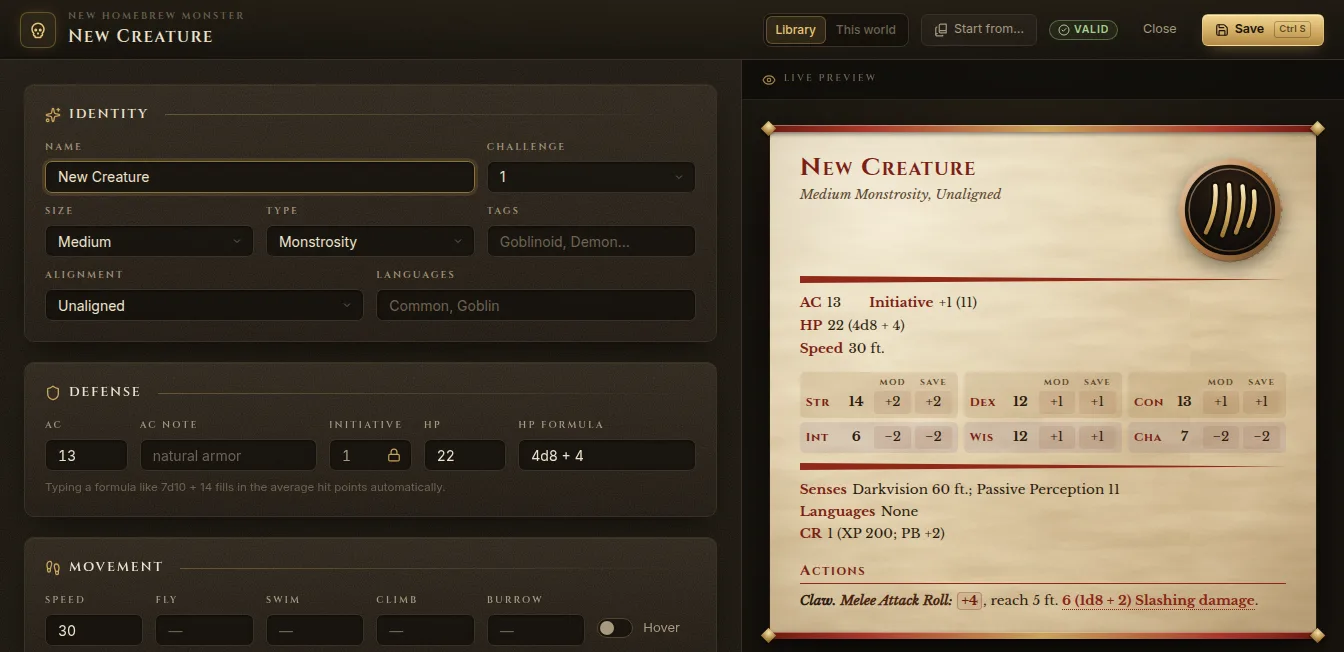This screenshot has width=1344, height=652.
Task: Click the DEX score 12 in preview
Action: pos(1020,401)
